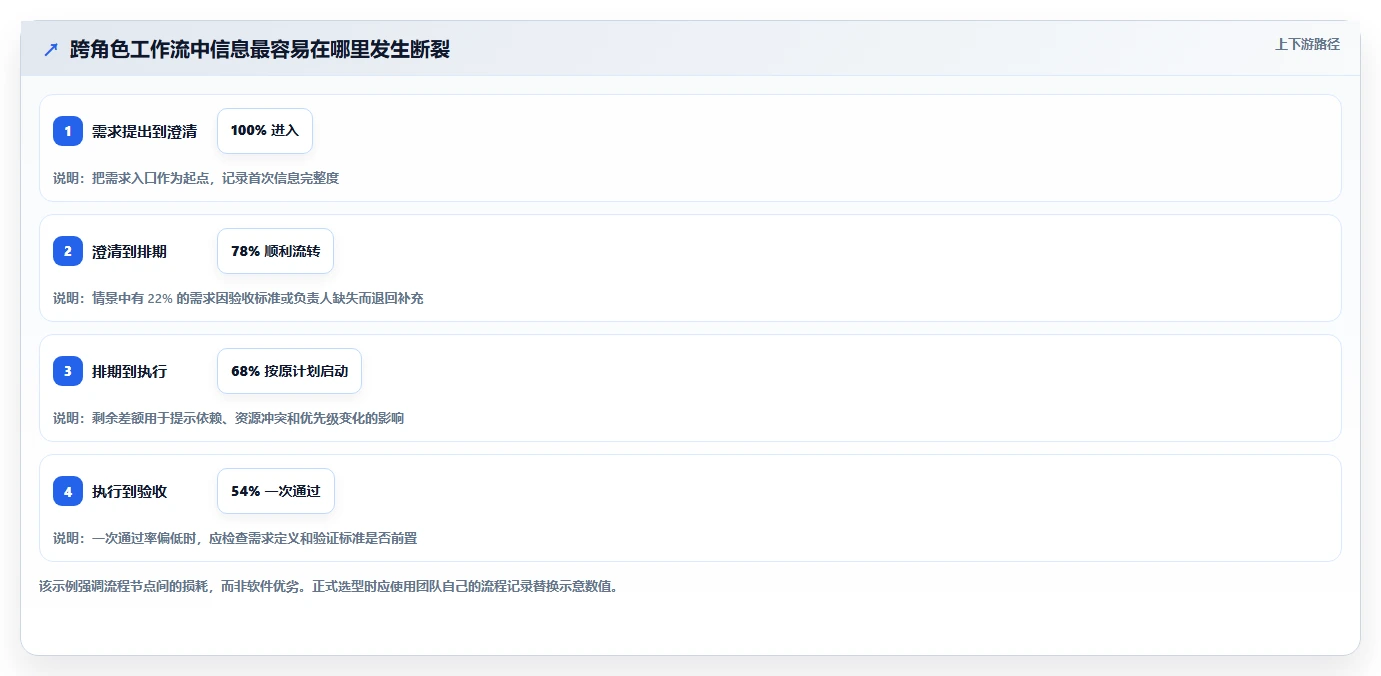Click the note about 22% 的需求退回补充
1381x676 pixels.
point(238,298)
